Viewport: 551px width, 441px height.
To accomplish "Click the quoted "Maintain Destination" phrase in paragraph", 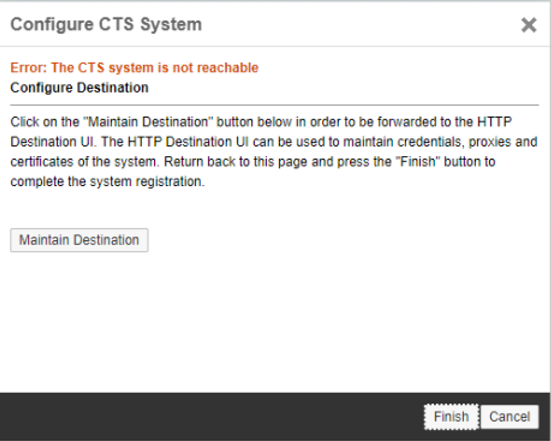I will [148, 122].
